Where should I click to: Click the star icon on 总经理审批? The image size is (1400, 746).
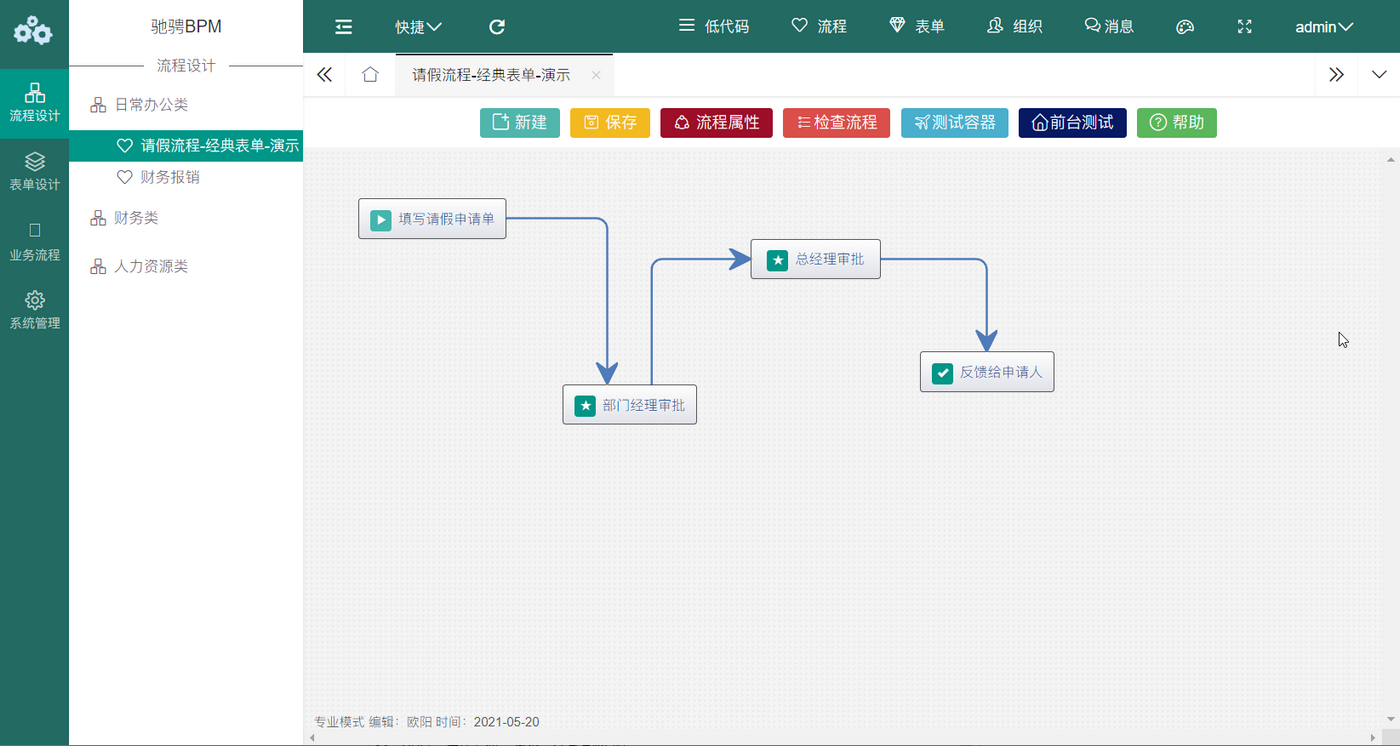coord(777,260)
